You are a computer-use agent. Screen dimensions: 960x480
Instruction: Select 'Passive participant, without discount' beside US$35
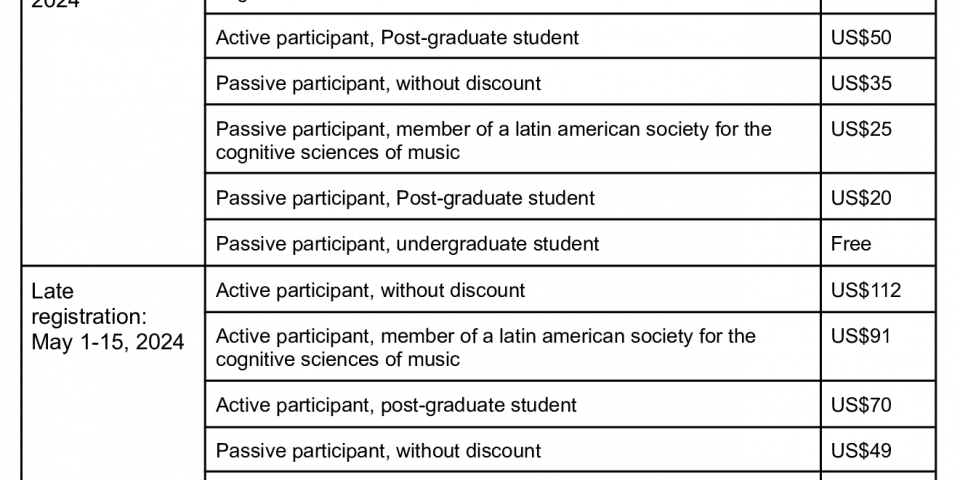[378, 83]
